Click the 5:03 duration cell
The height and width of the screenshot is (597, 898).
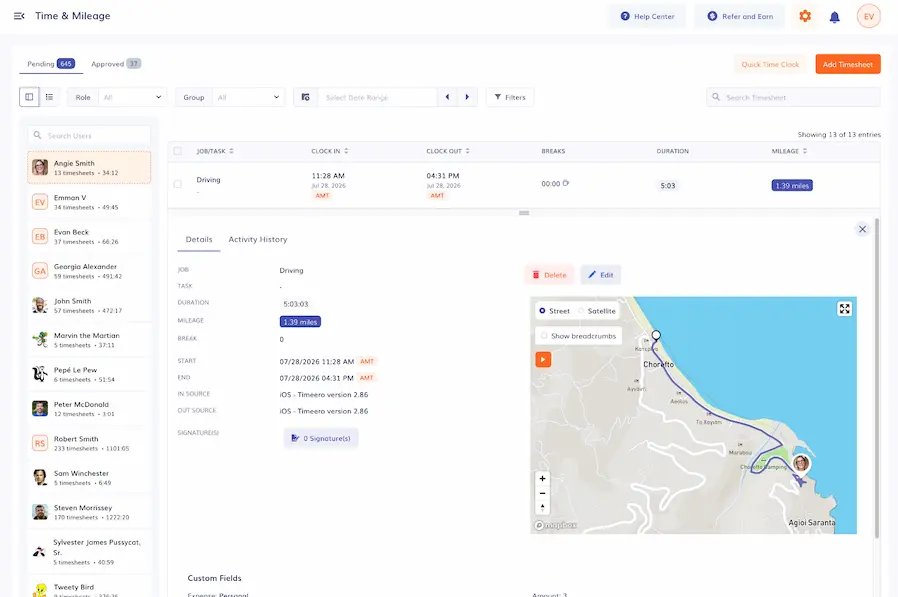coord(667,186)
